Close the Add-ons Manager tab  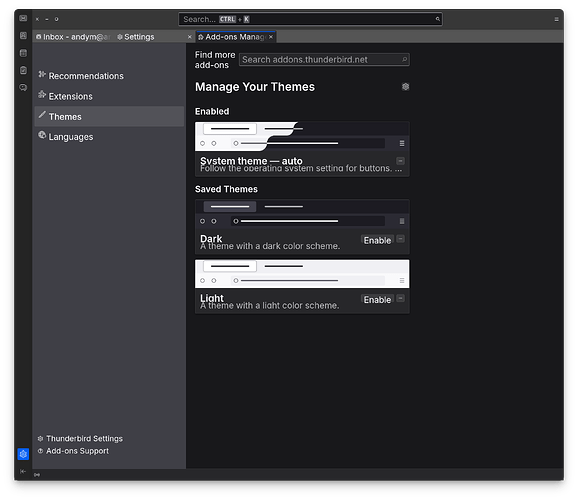coord(271,37)
